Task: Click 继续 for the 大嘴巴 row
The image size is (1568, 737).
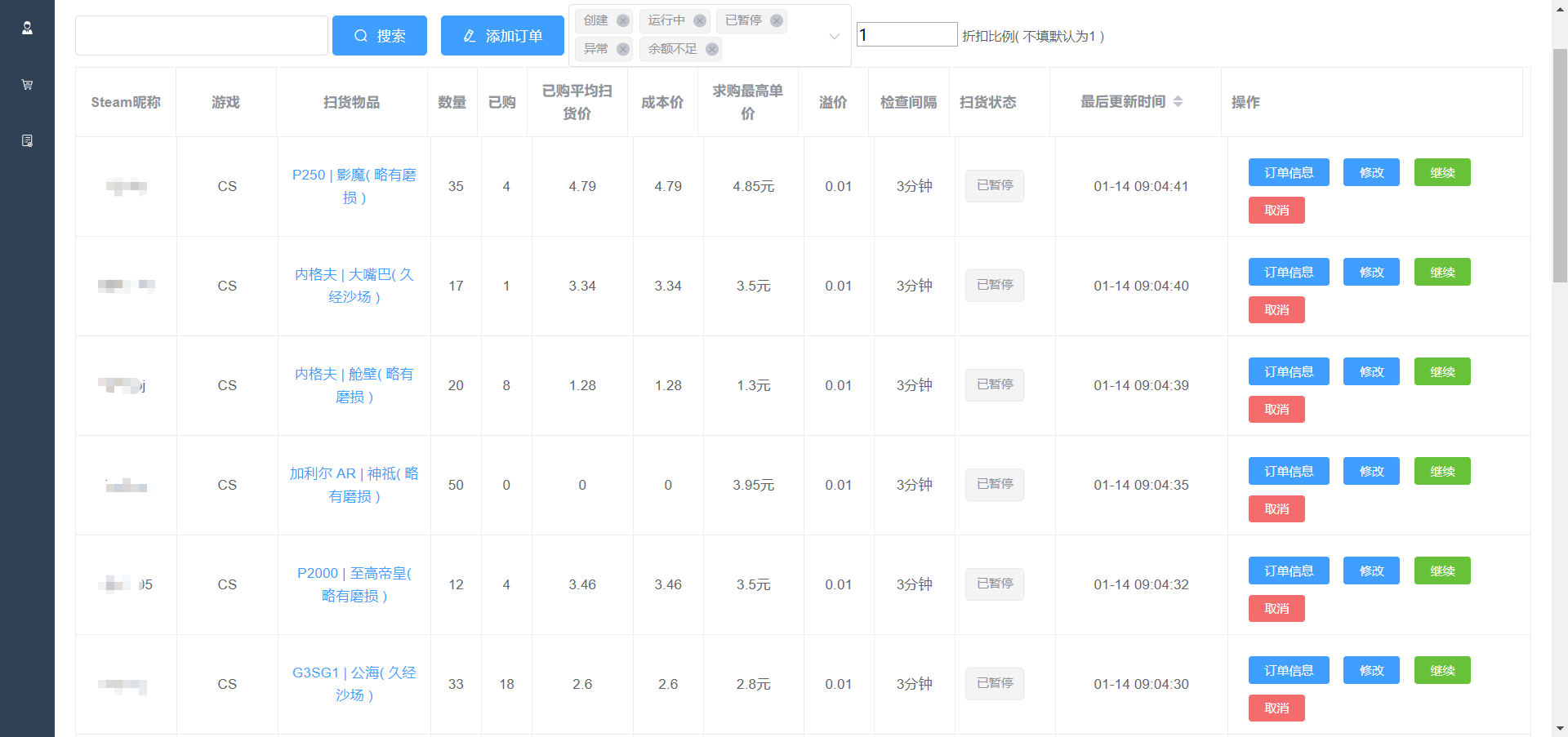Action: [x=1442, y=272]
